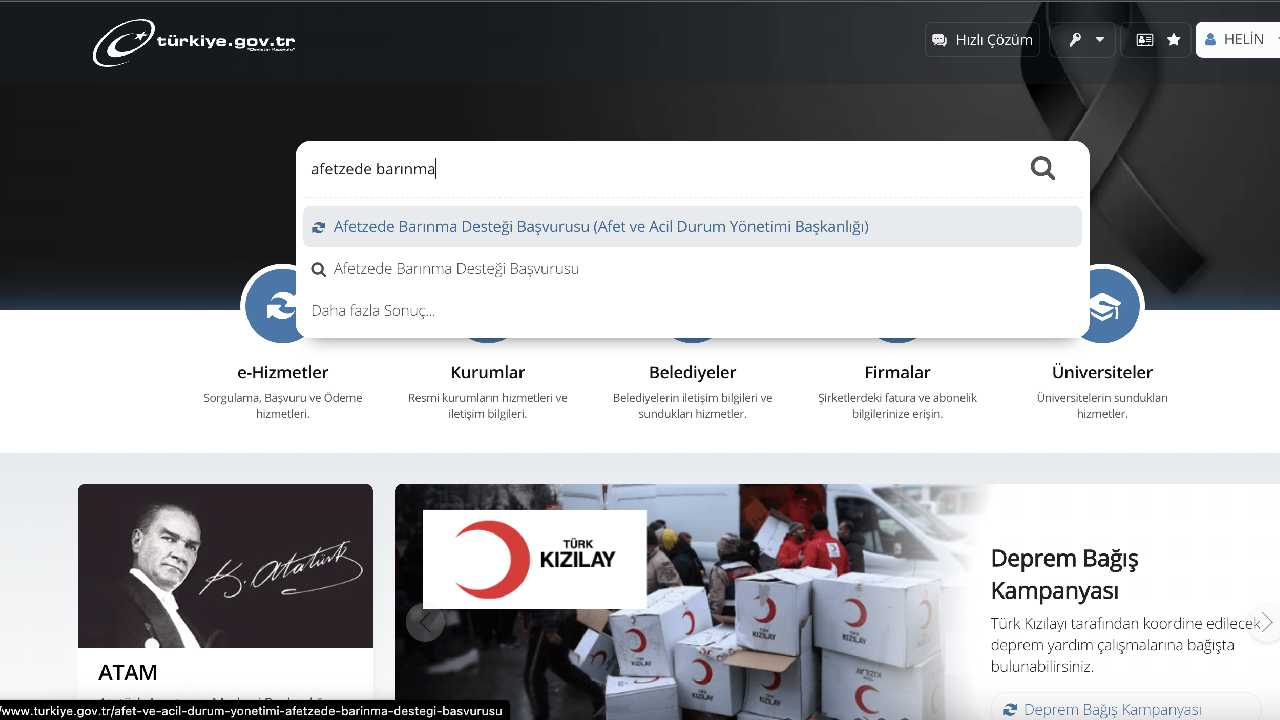Click the türkiye.gov.tr logo

tap(194, 43)
